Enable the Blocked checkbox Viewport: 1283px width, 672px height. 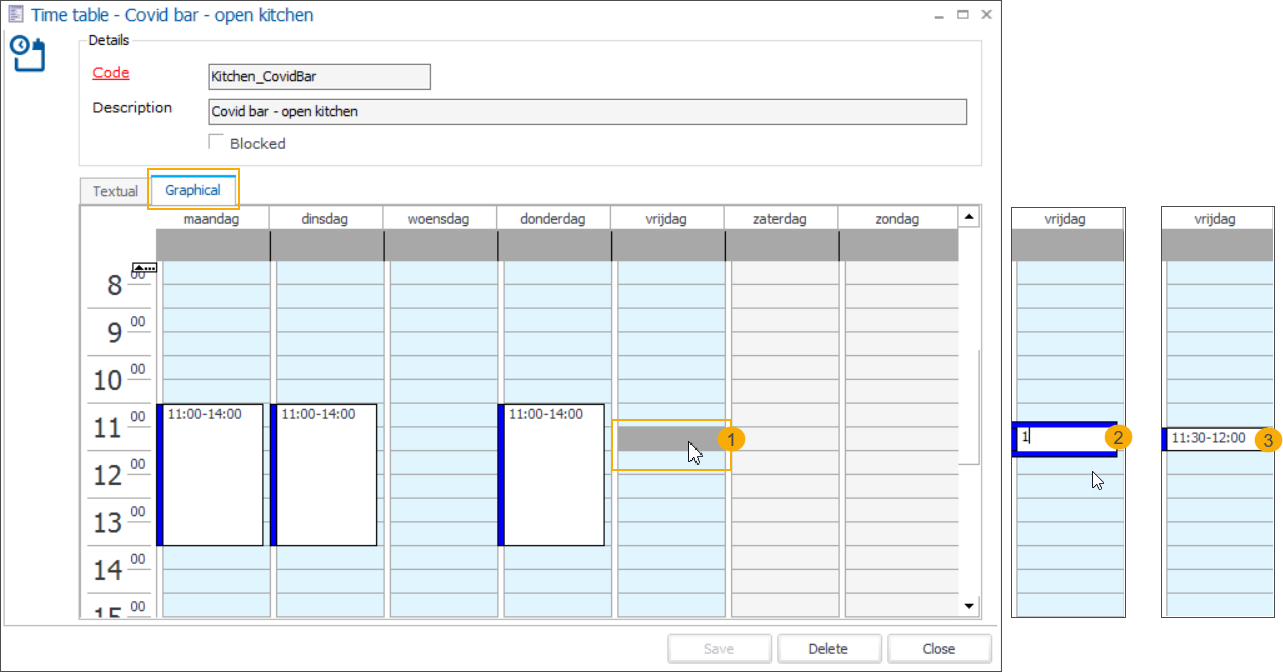tap(216, 142)
